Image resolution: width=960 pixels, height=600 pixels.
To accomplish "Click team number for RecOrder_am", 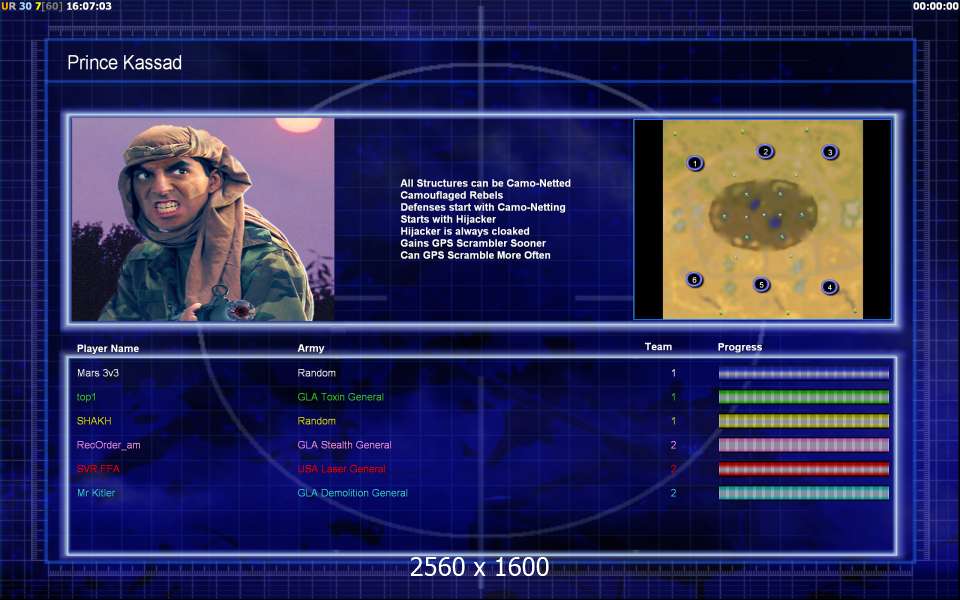I will click(x=673, y=445).
